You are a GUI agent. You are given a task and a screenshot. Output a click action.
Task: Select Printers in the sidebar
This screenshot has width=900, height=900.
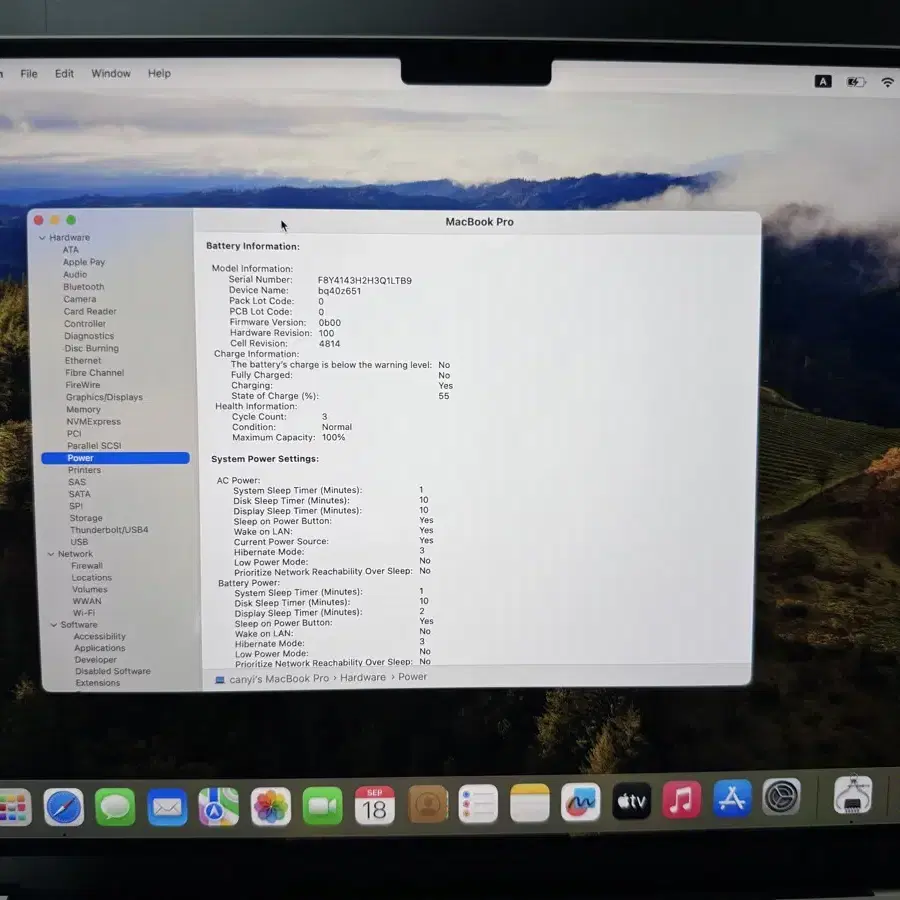(x=84, y=470)
